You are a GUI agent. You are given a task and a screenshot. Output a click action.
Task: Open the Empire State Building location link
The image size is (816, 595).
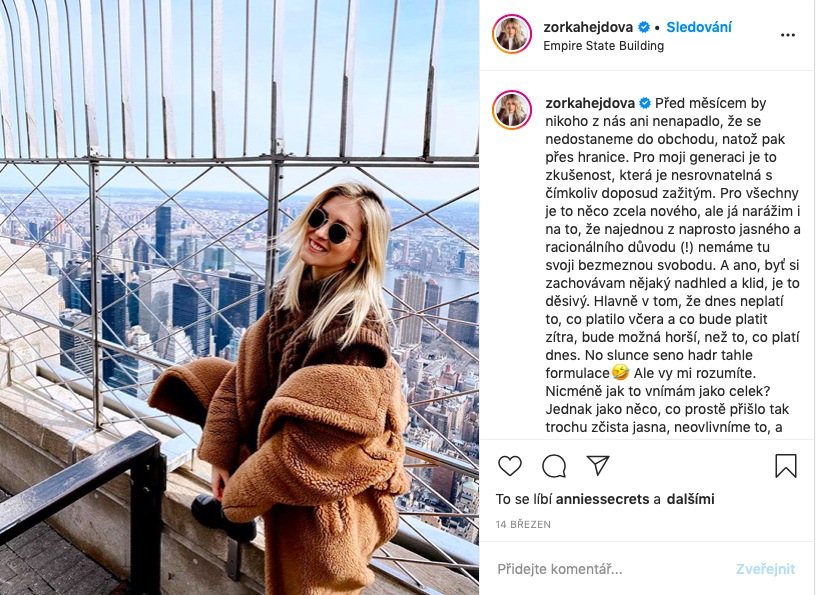tap(604, 46)
